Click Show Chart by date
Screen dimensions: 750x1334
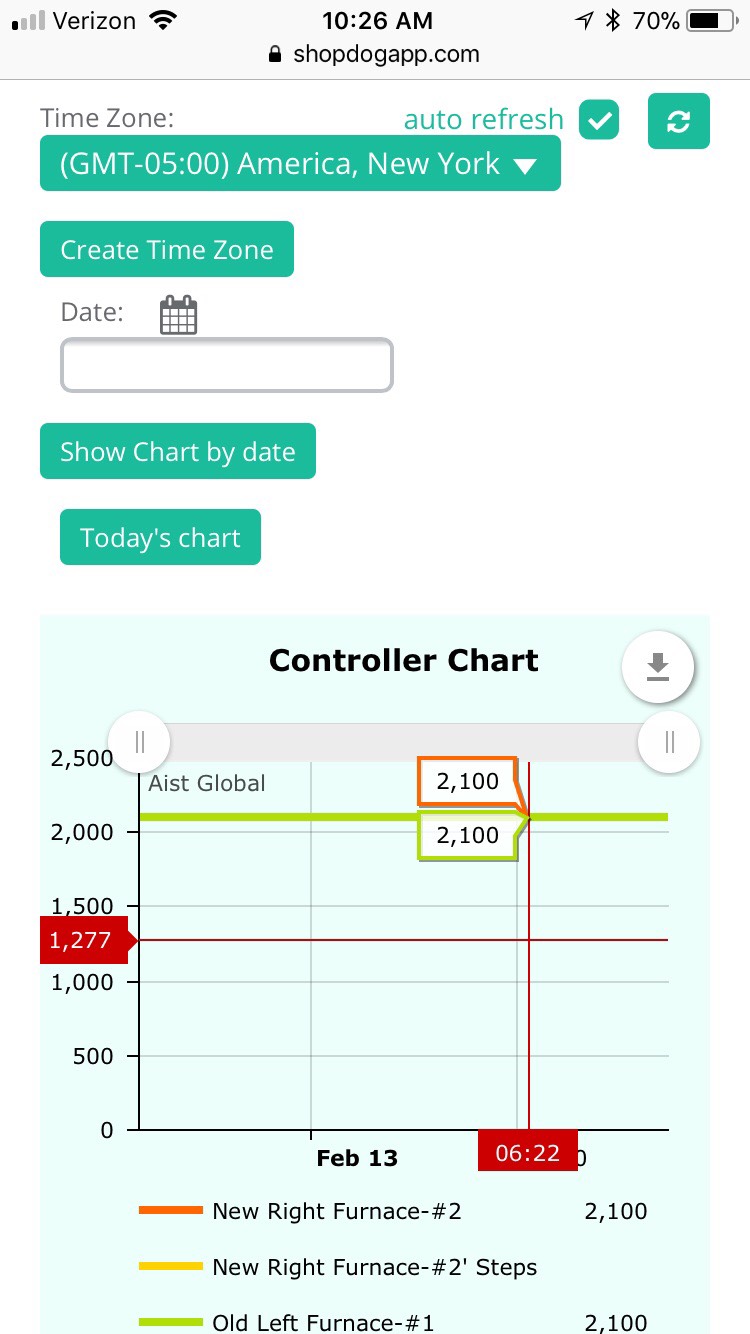(x=178, y=451)
